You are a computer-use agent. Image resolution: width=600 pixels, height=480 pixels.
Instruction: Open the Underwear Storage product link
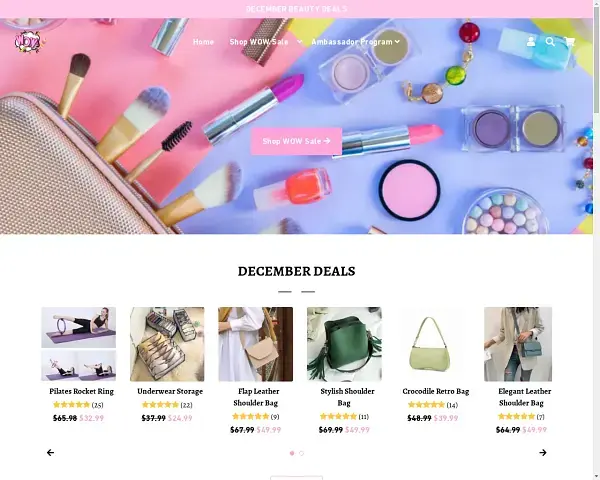point(170,391)
